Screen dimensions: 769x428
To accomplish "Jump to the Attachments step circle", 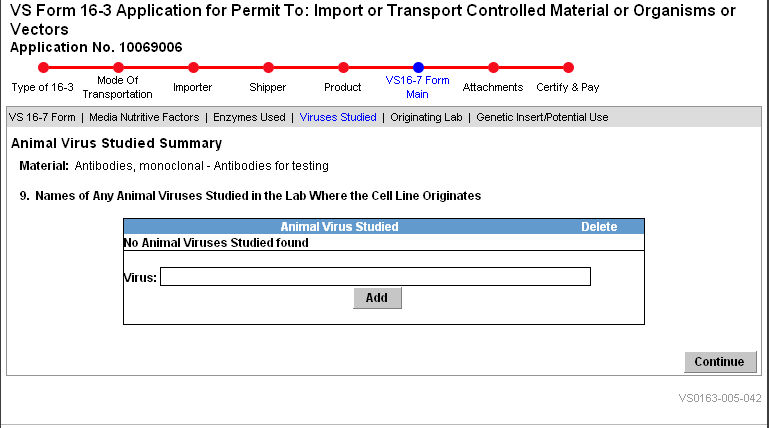I will 493,68.
